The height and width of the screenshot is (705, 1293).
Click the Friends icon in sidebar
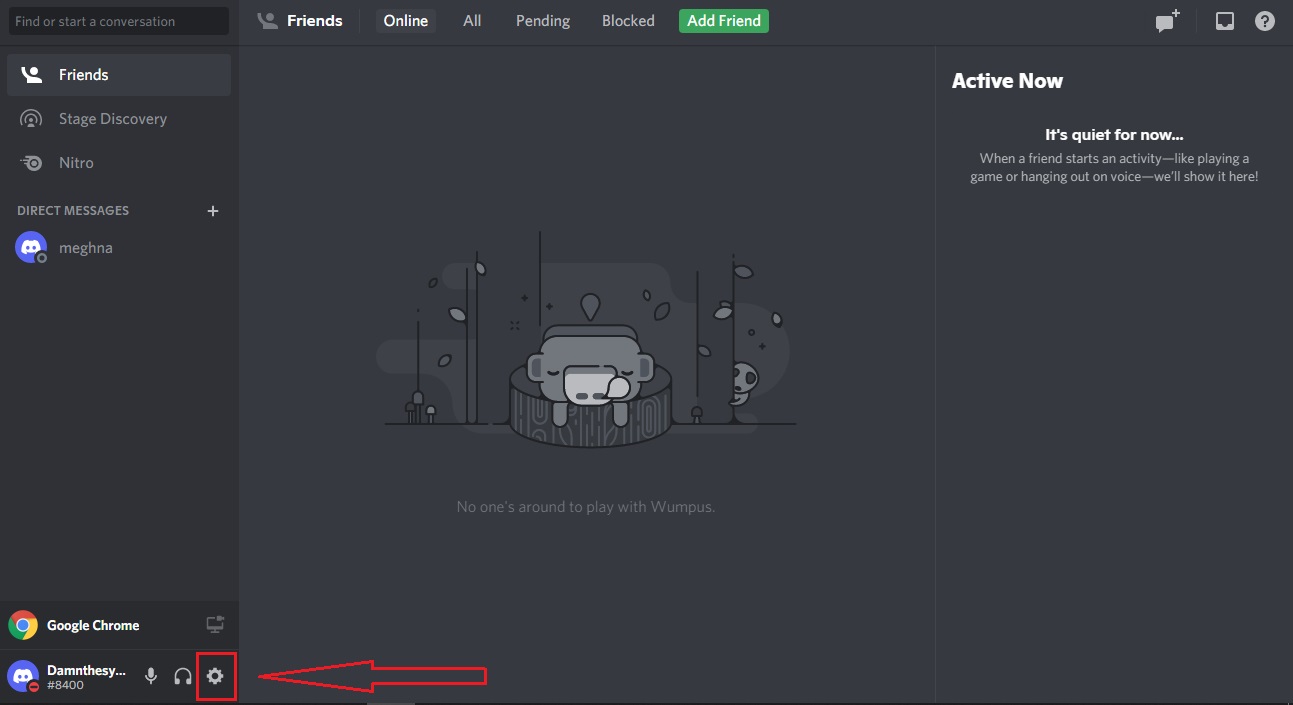(32, 75)
